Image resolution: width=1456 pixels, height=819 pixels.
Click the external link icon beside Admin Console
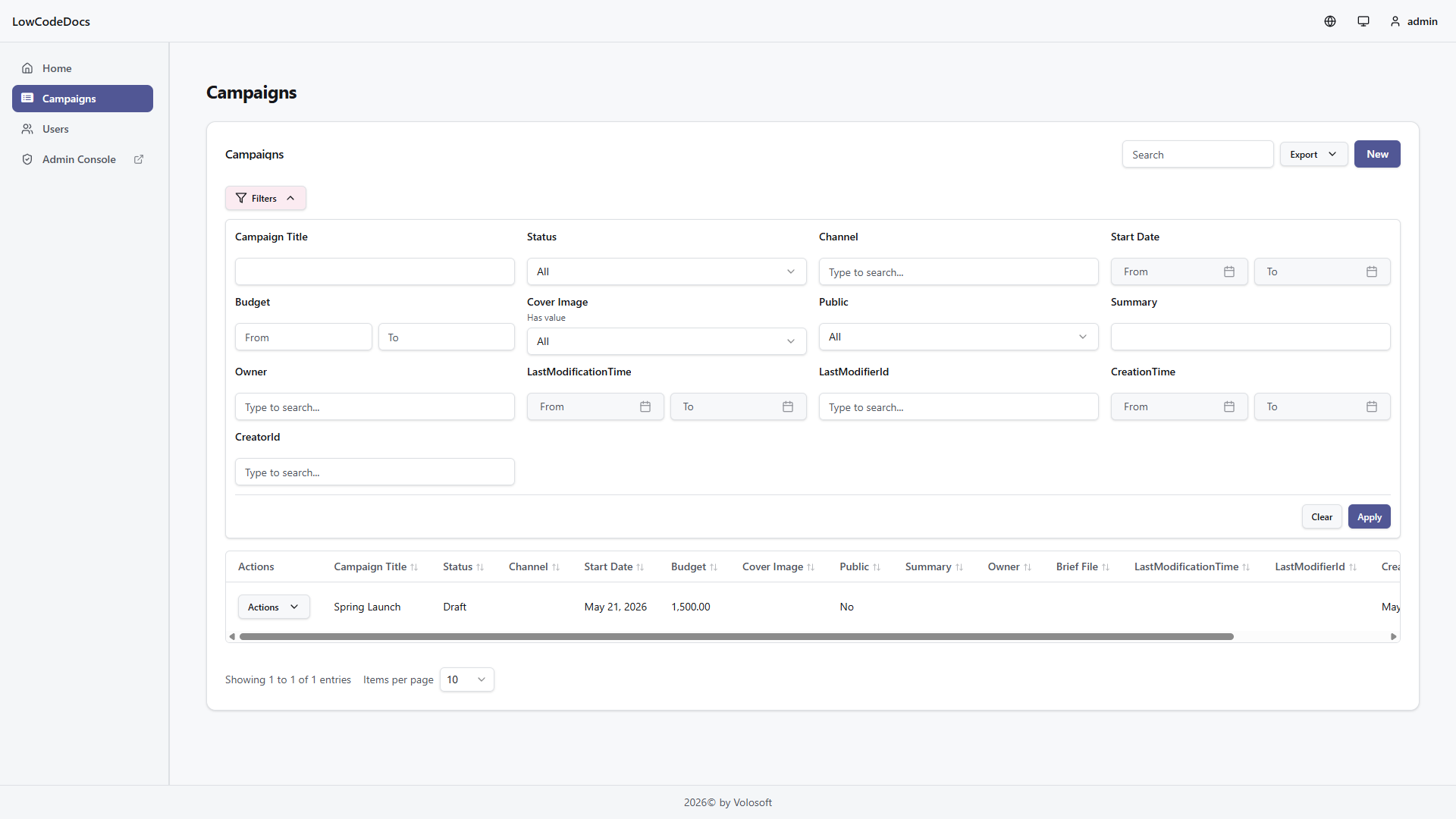[x=139, y=159]
